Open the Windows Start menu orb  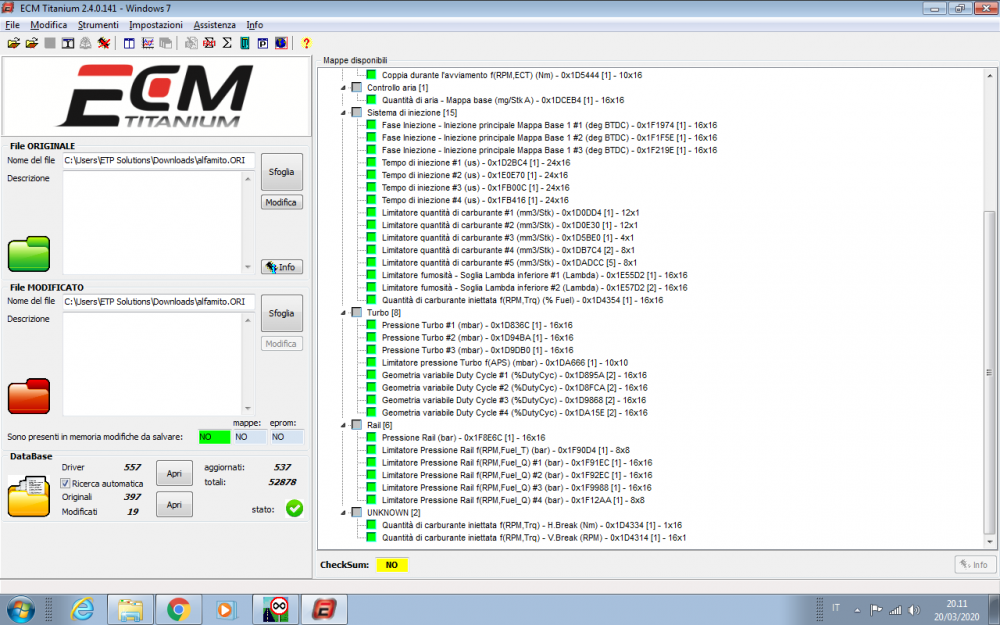coord(21,609)
